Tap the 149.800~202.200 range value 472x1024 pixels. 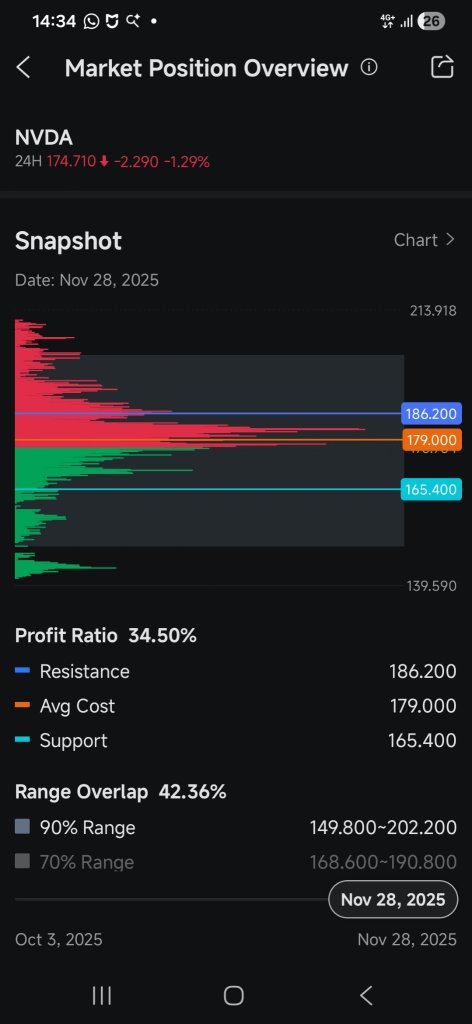coord(383,827)
